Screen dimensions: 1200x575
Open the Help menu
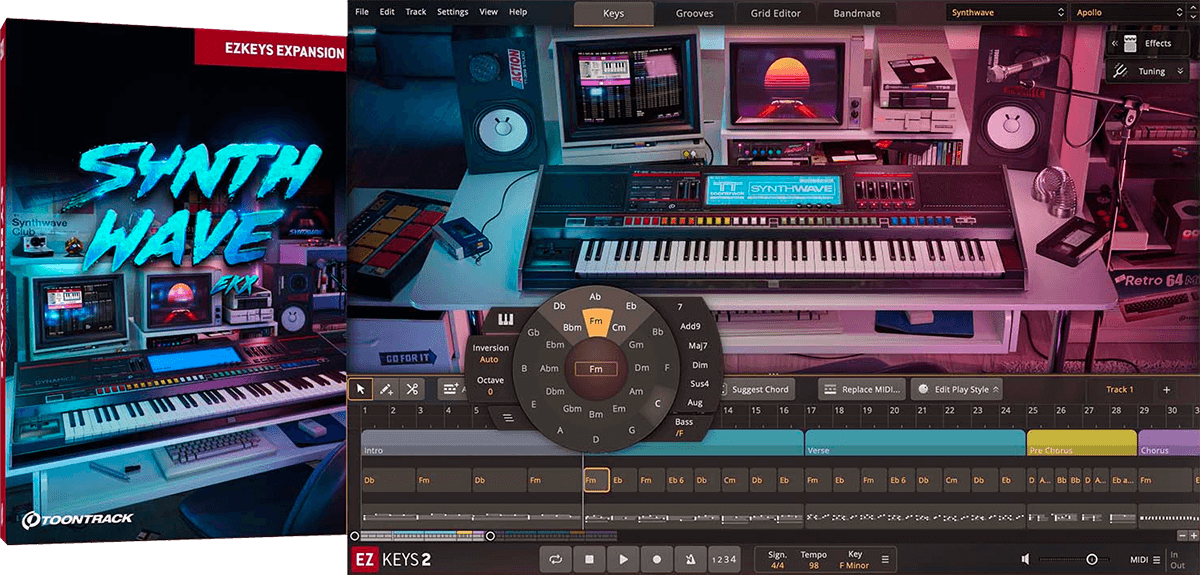coord(518,12)
